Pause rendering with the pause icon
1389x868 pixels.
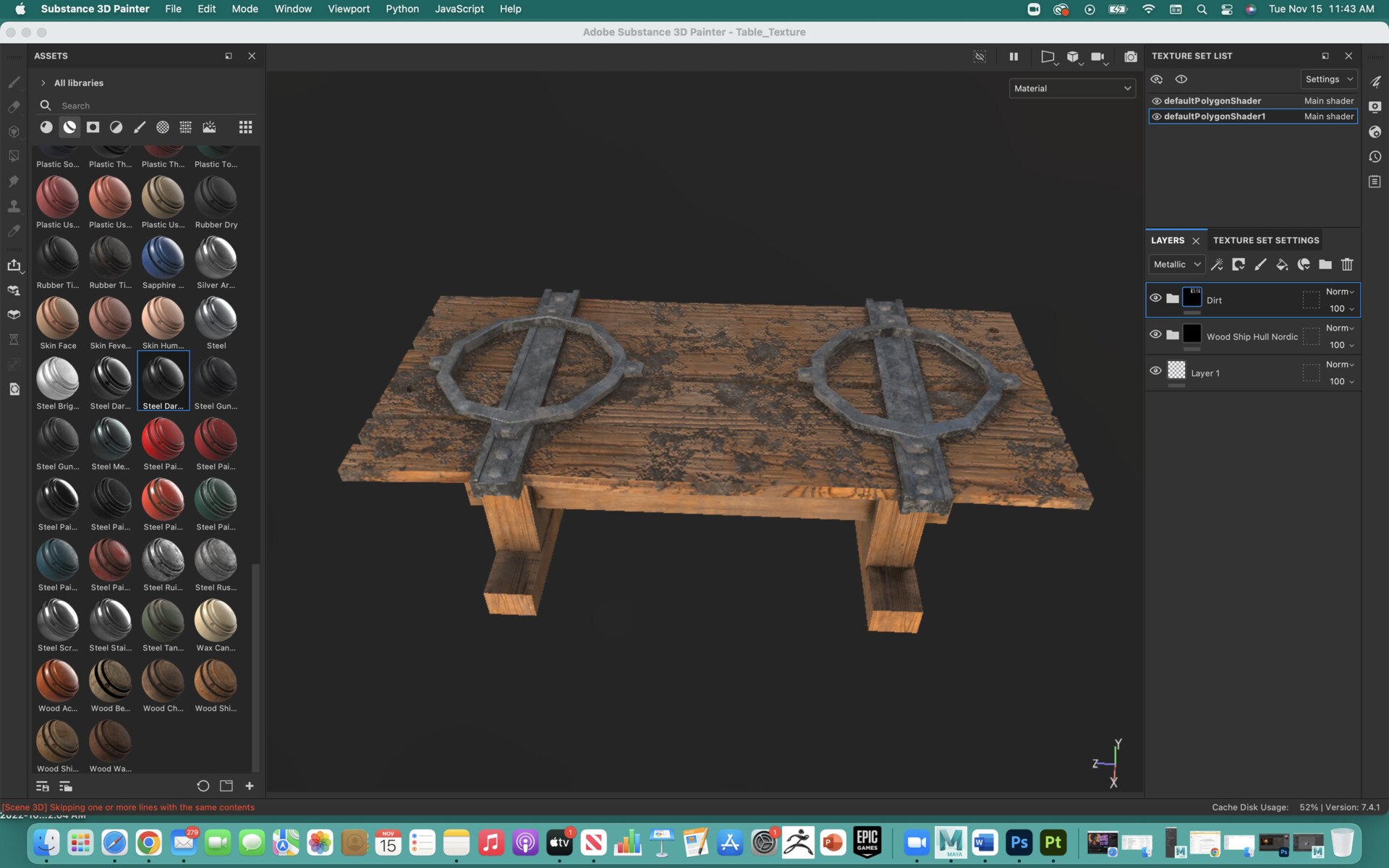(1014, 56)
